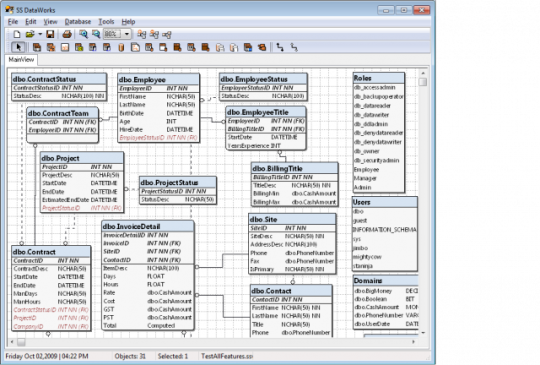This screenshot has width=540, height=365.
Task: Select dbo.UserDate in the Domains list
Action: pyautogui.click(x=372, y=324)
